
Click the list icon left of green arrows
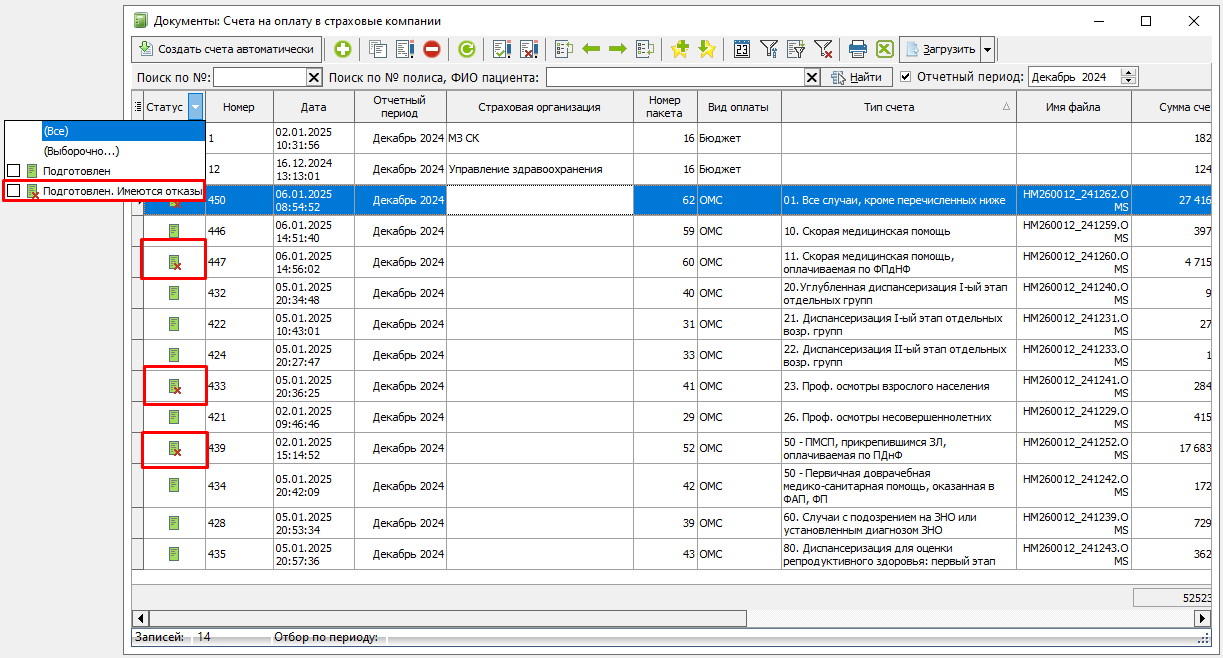click(564, 49)
